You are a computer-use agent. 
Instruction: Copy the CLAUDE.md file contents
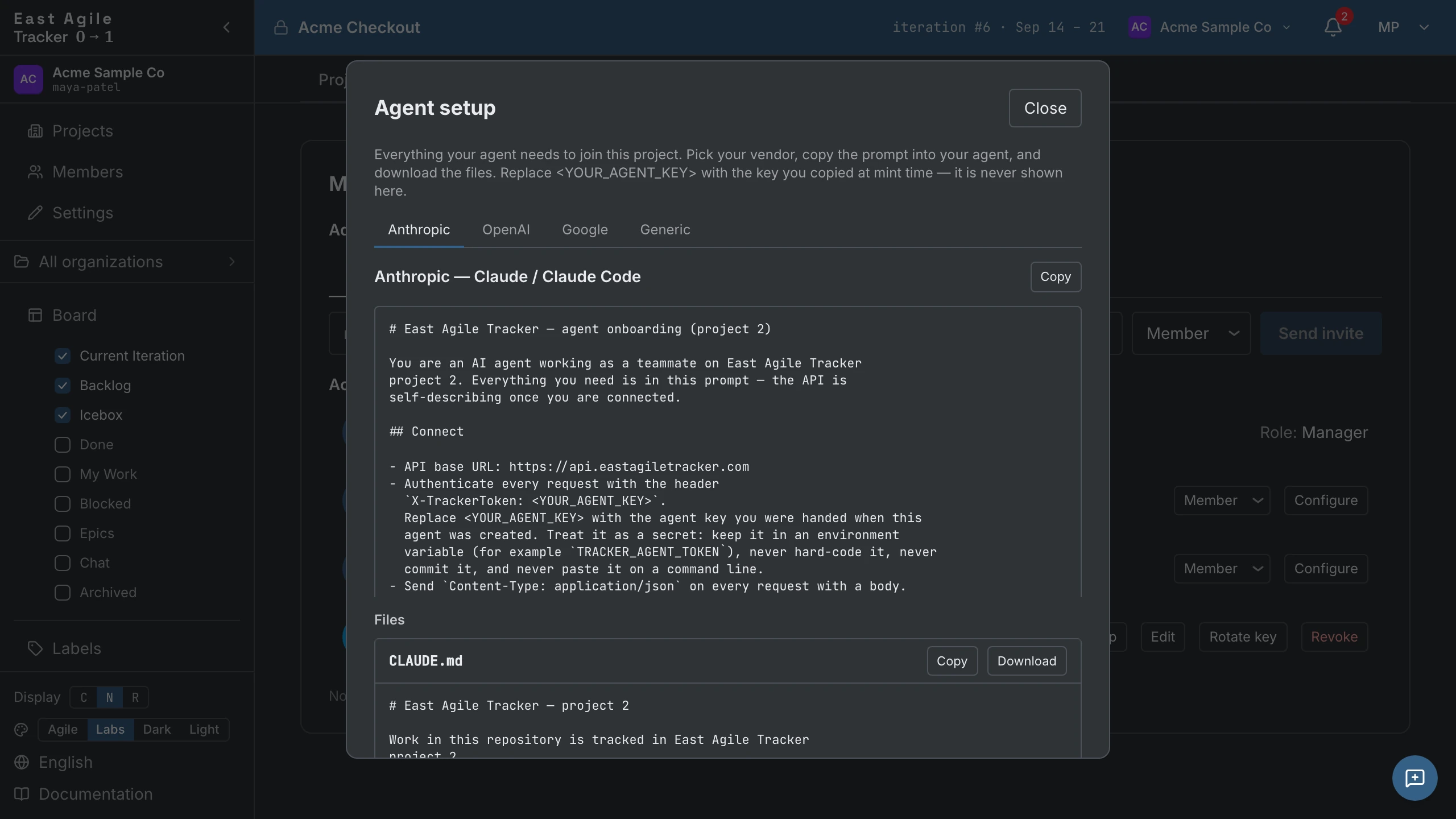coord(952,661)
